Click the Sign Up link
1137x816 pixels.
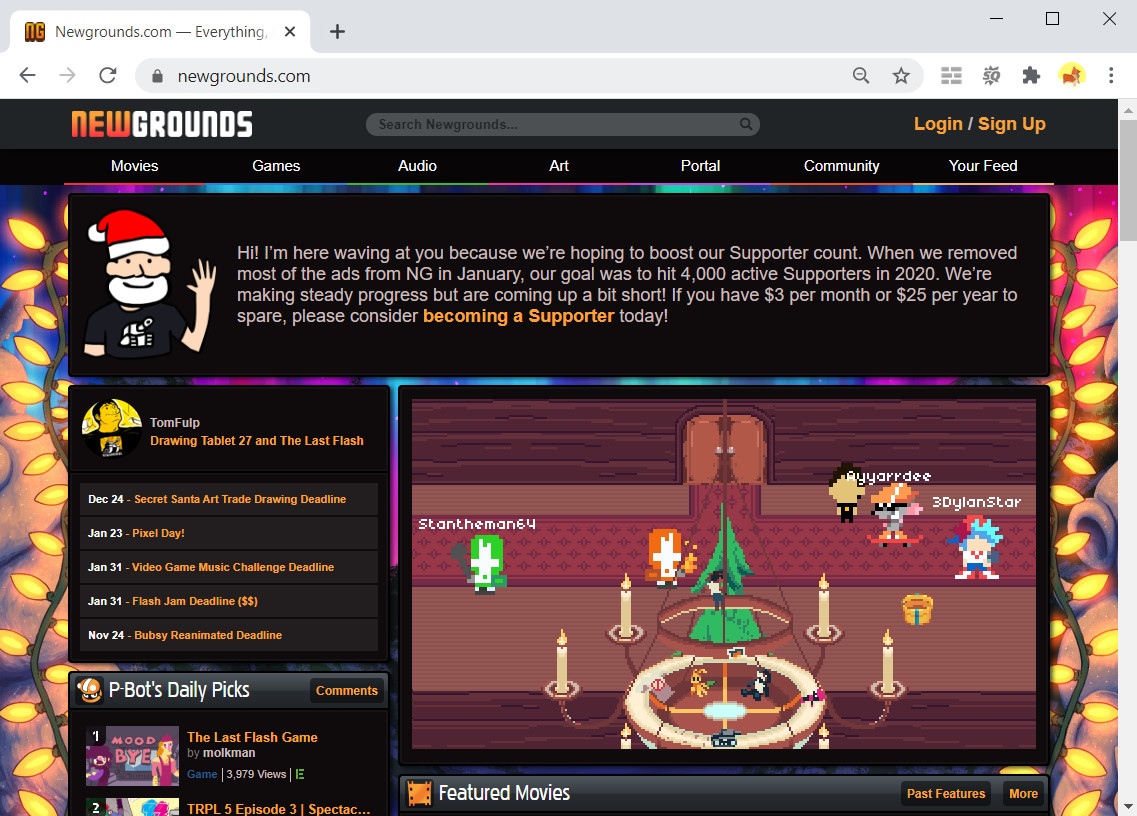coord(1012,124)
